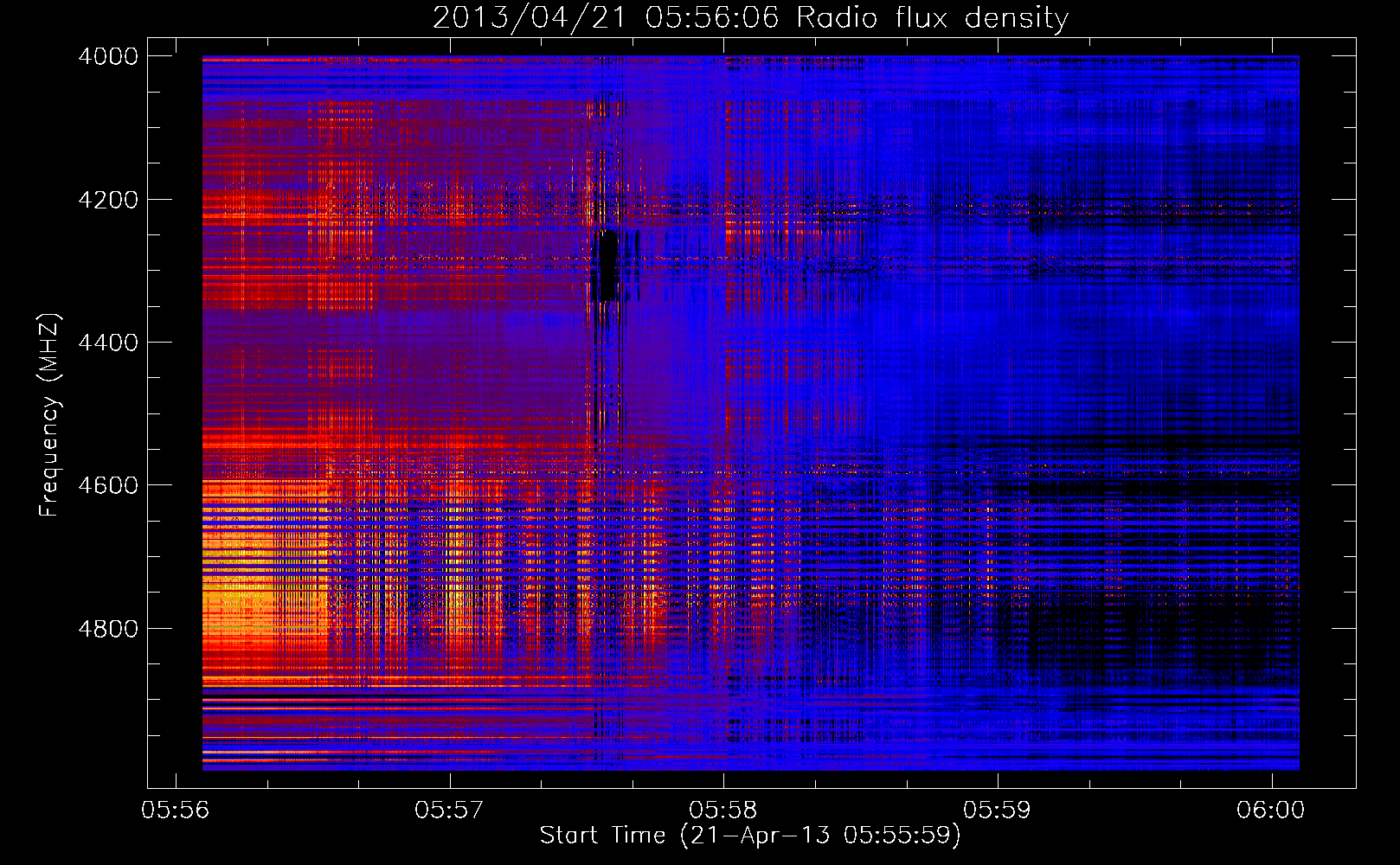Click the 4200 frequency tick label
This screenshot has width=1400, height=865.
(x=108, y=200)
